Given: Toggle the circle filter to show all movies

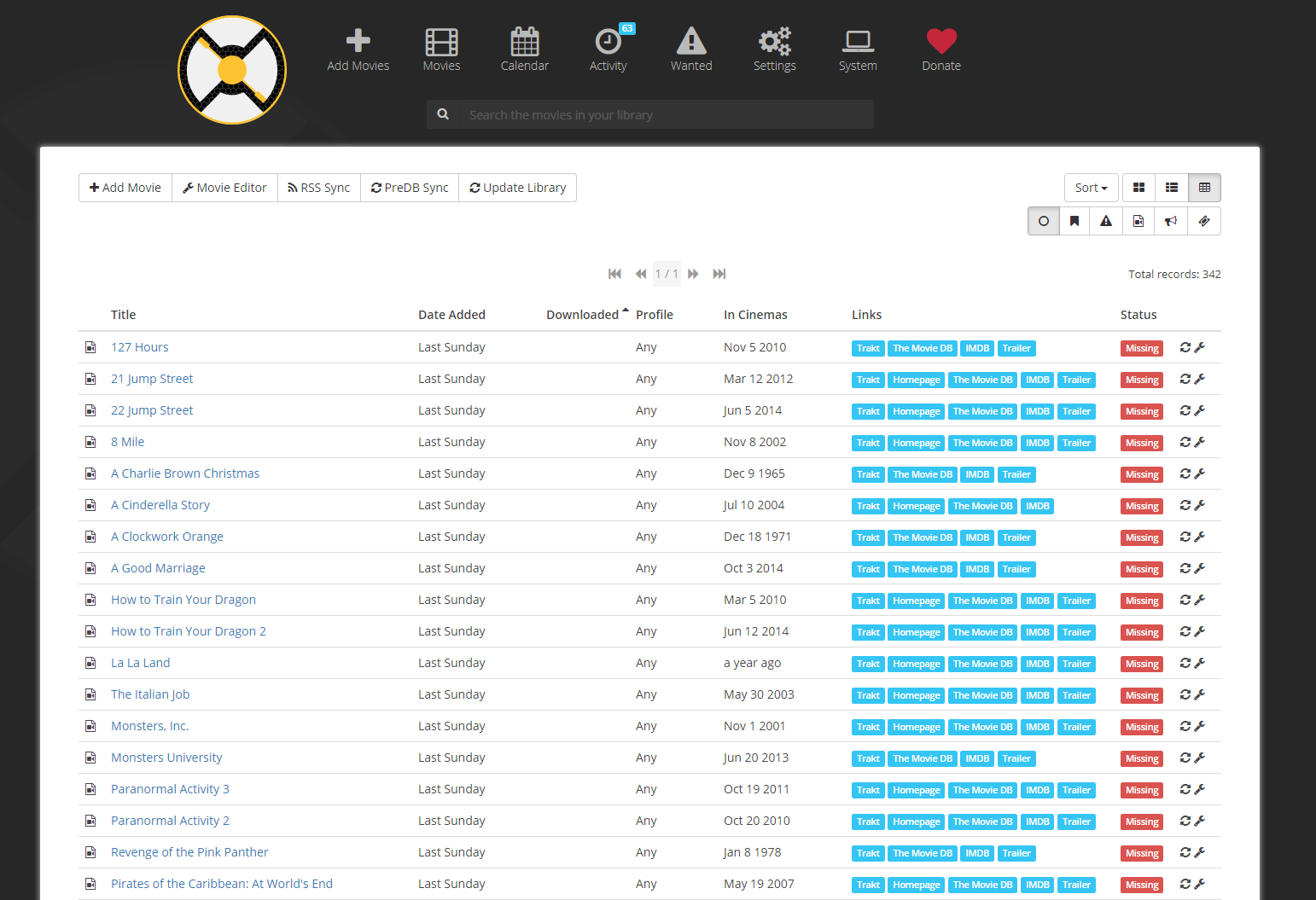Looking at the screenshot, I should (1043, 221).
